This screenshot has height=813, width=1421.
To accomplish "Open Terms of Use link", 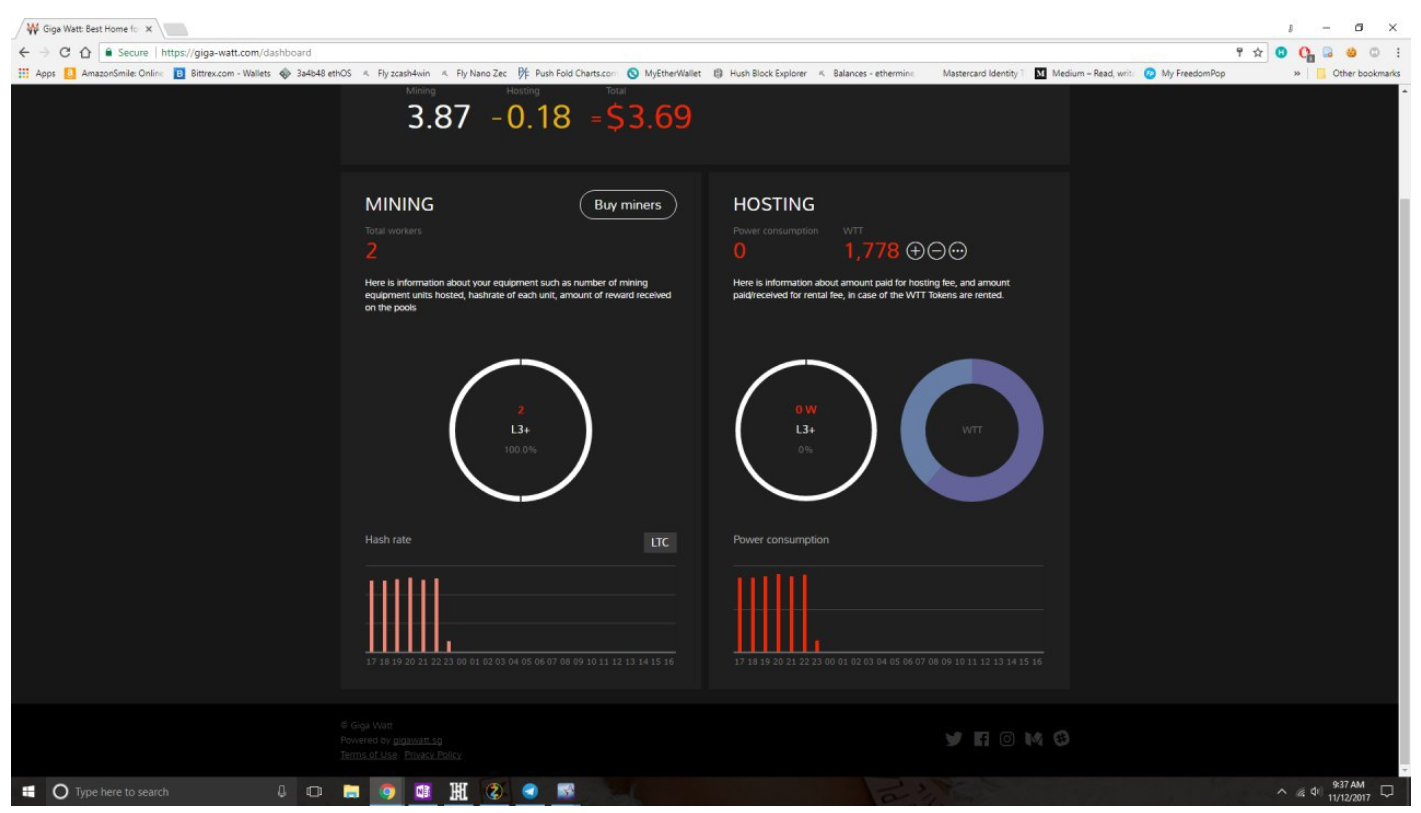I will tap(368, 755).
